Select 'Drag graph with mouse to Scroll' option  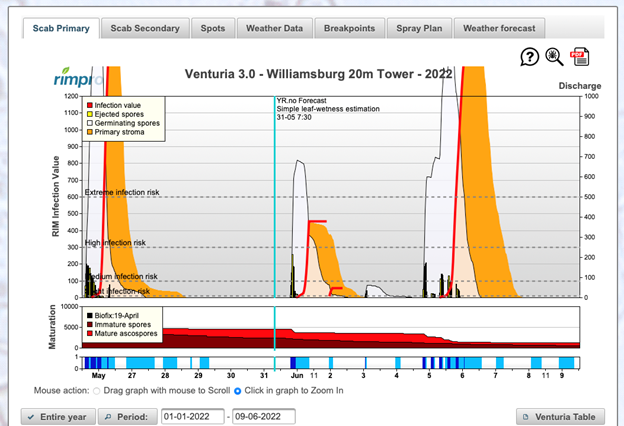(x=97, y=390)
